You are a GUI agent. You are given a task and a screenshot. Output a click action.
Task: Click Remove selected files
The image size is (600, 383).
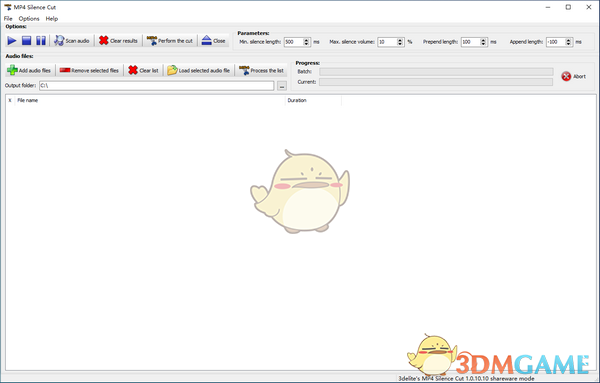(x=89, y=70)
